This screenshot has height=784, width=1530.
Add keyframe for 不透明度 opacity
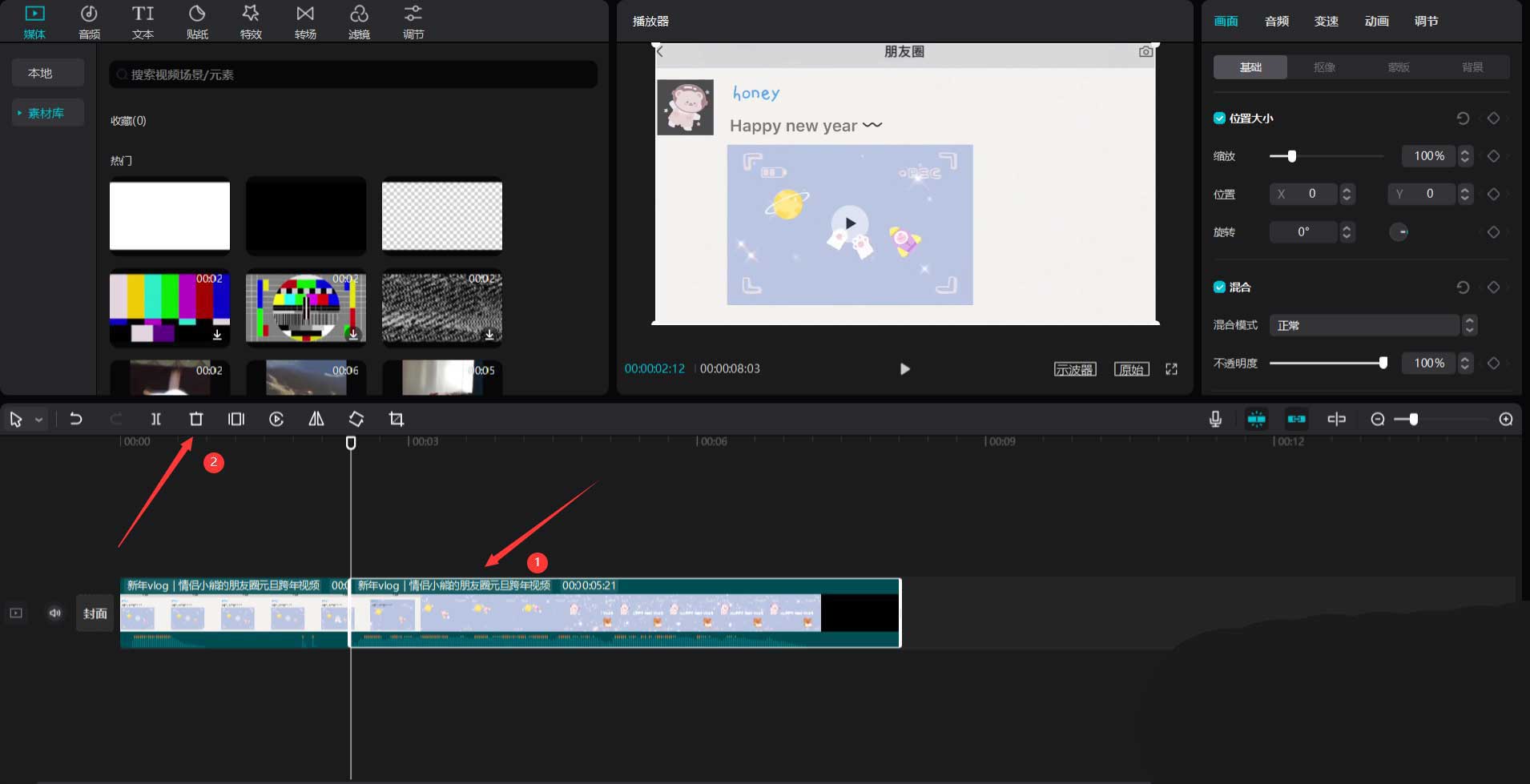pyautogui.click(x=1493, y=364)
